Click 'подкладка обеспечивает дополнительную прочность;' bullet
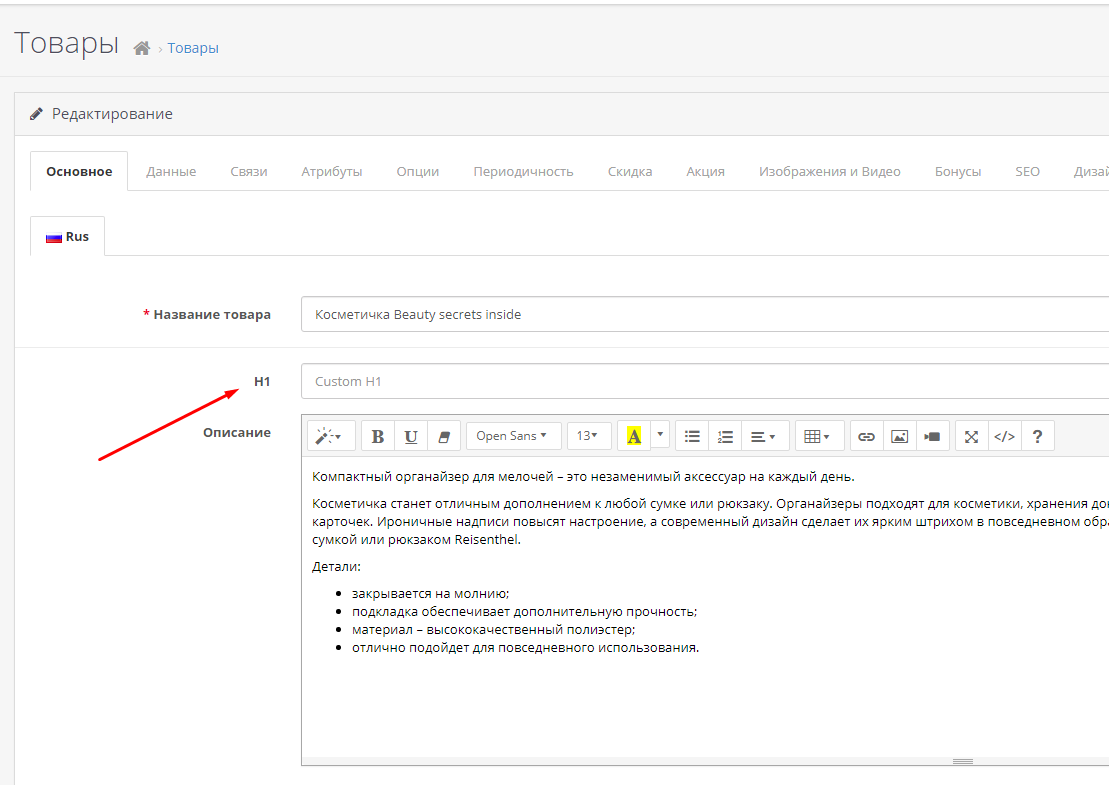The height and width of the screenshot is (785, 1109). point(525,612)
